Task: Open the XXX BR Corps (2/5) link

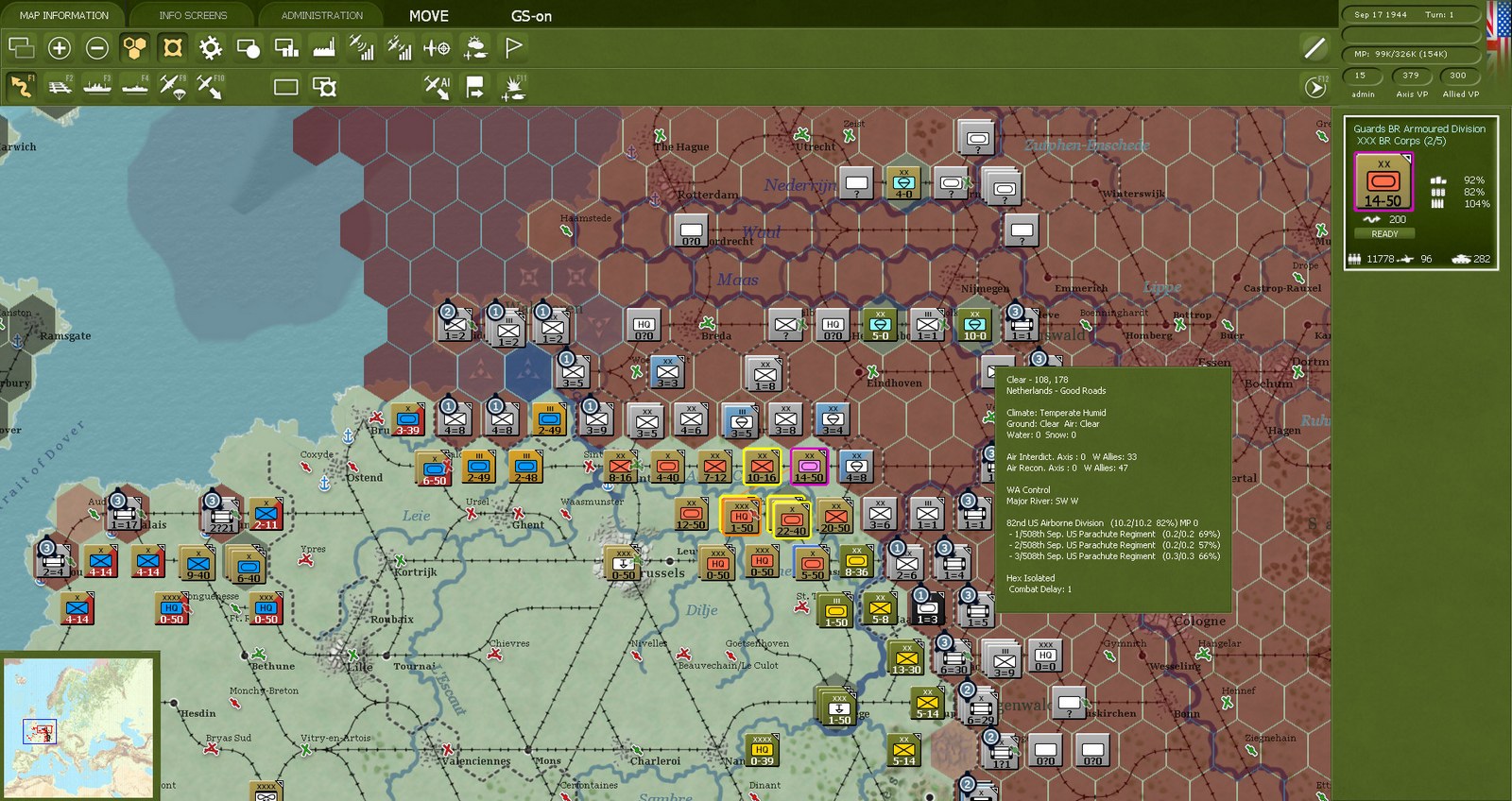Action: point(1401,141)
